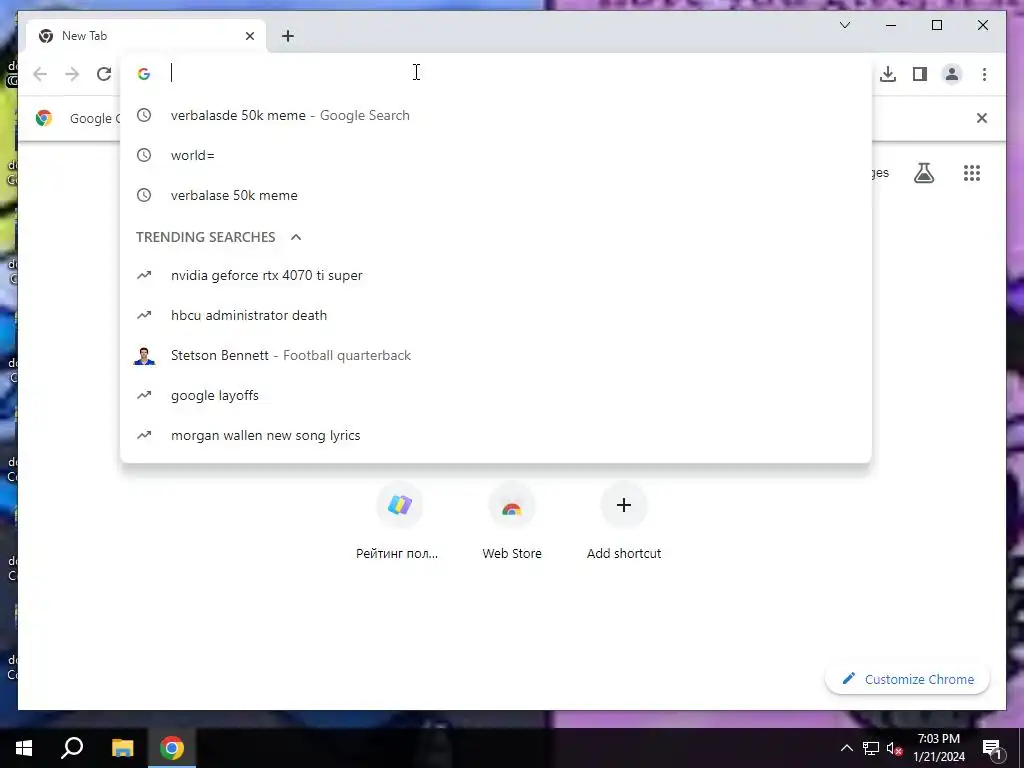This screenshot has width=1024, height=768.
Task: Open the notification center icon
Action: pyautogui.click(x=993, y=748)
